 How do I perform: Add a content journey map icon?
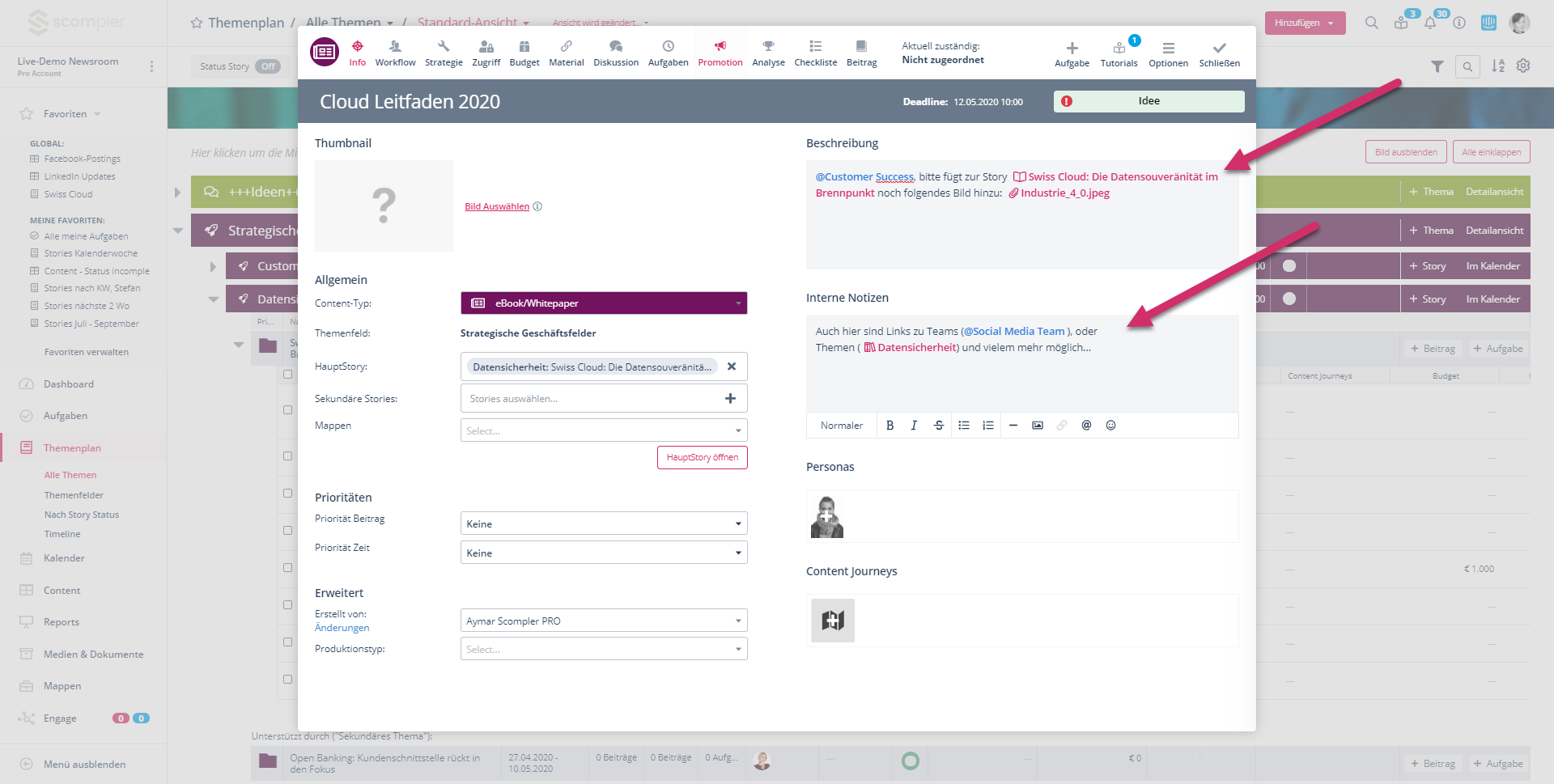[833, 621]
